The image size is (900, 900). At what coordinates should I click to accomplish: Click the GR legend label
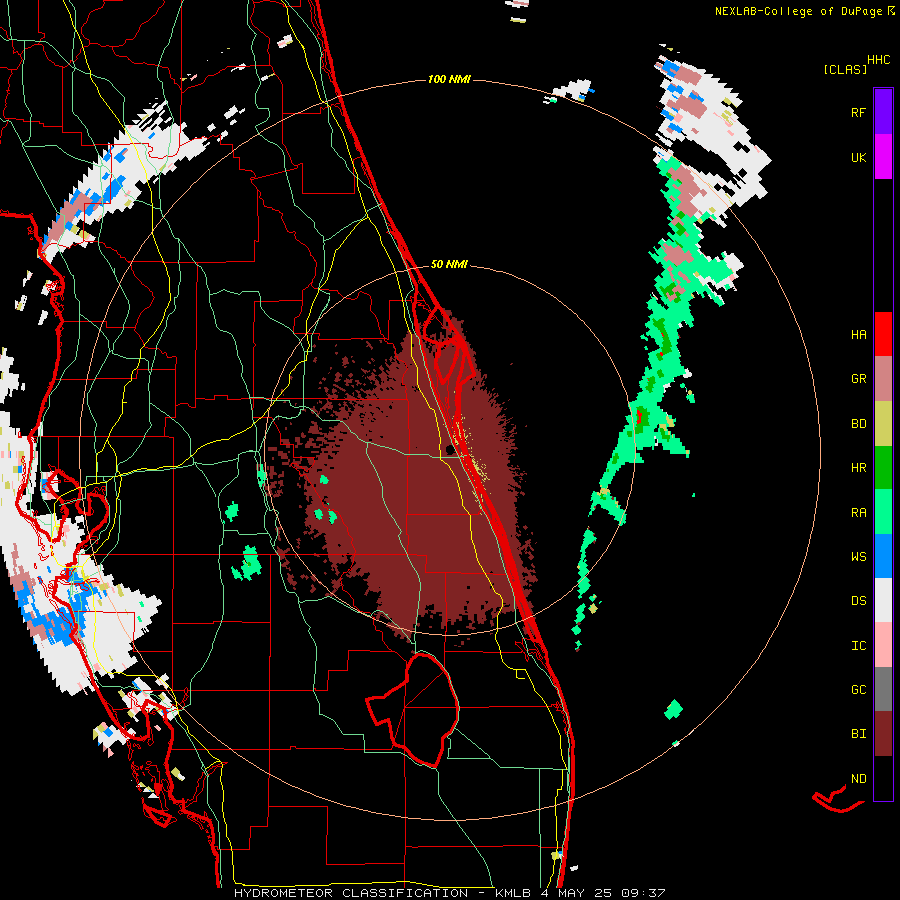point(858,379)
